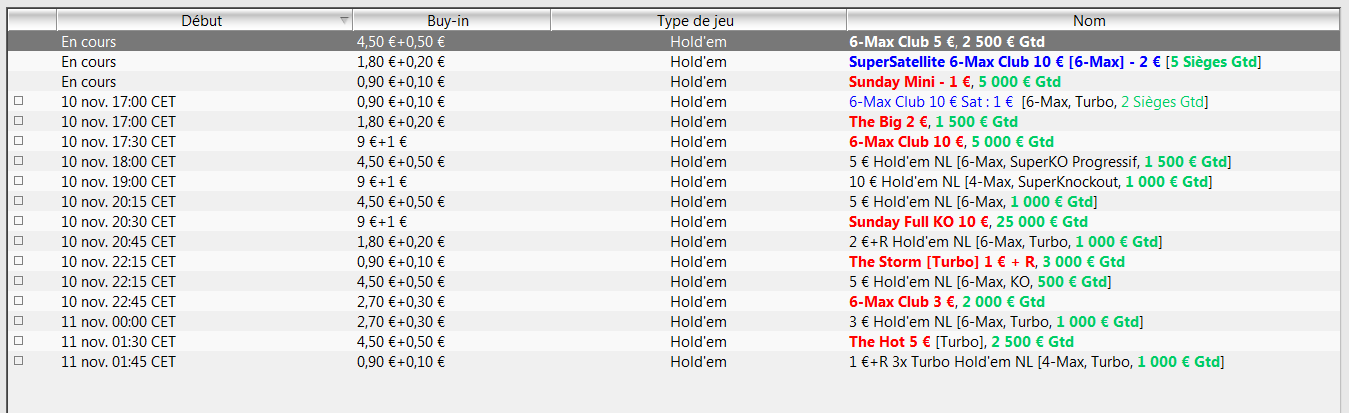Open Sunday Full KO 10 €, 25 000 € Gtd
Screen dimensions: 1349x413
[968, 222]
